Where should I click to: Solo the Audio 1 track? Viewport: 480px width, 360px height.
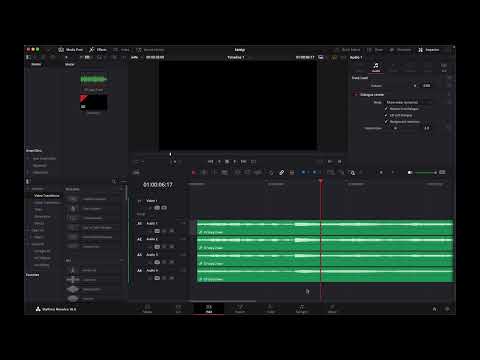click(x=164, y=231)
